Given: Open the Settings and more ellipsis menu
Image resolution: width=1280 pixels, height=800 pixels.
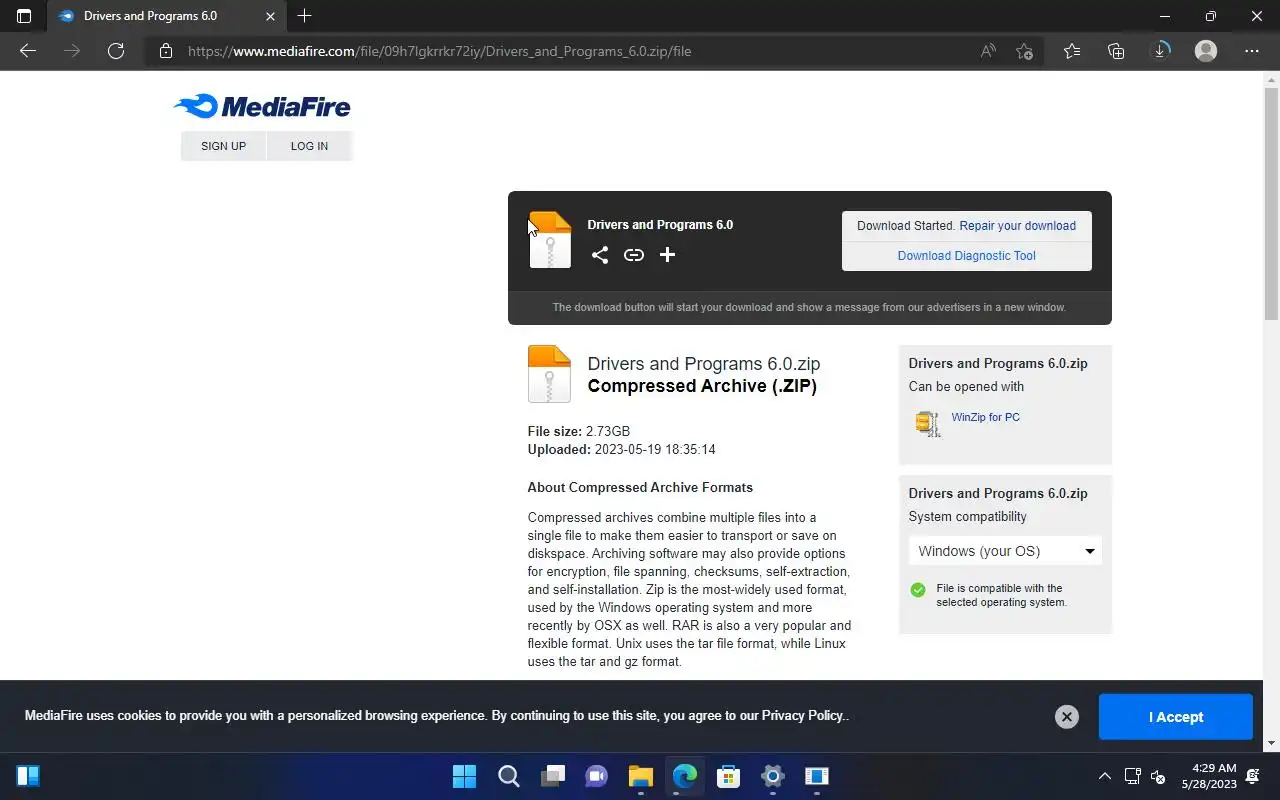Looking at the screenshot, I should tap(1252, 51).
